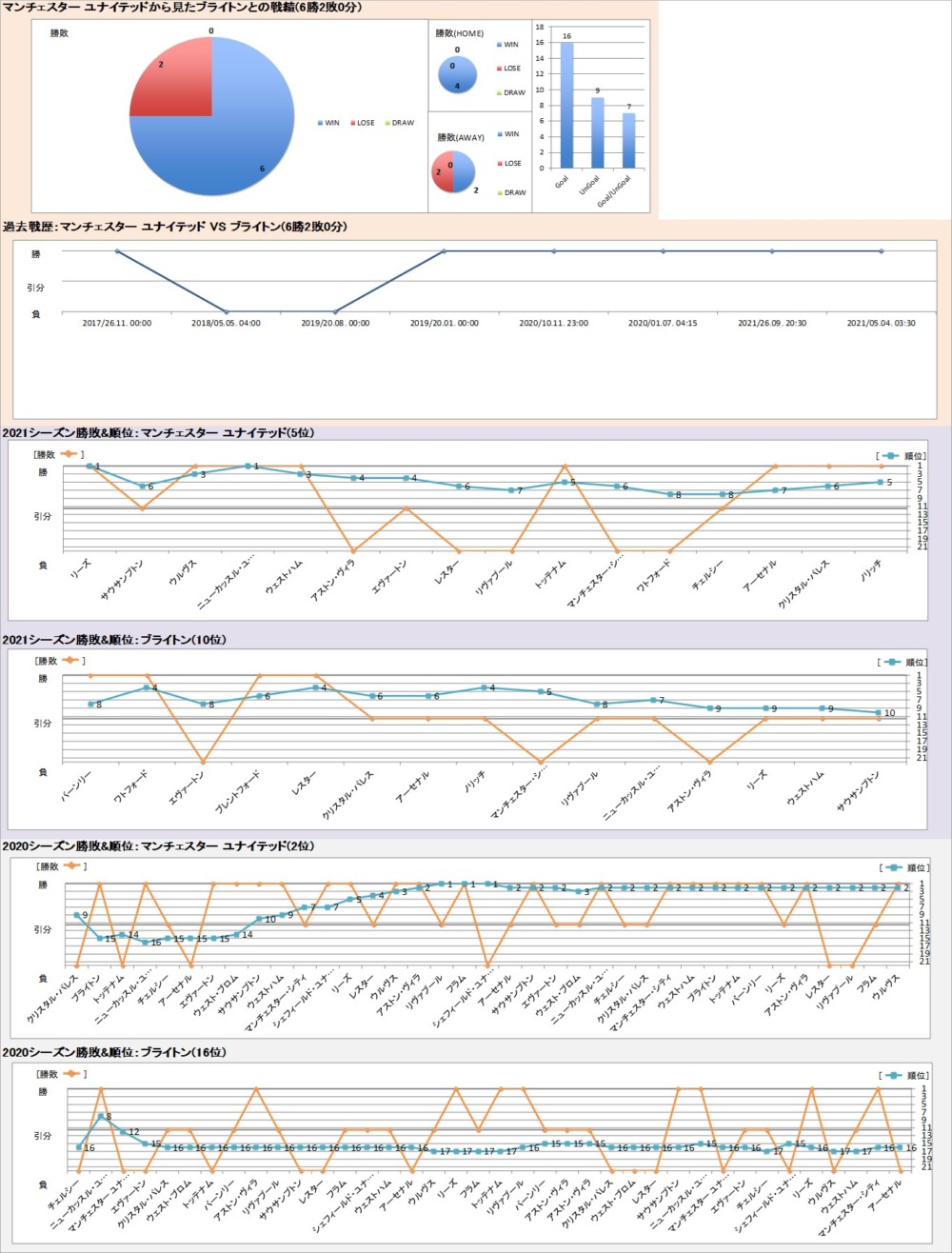Click the LOSE legend in the HOME chart
The image size is (952, 1253).
click(x=509, y=69)
